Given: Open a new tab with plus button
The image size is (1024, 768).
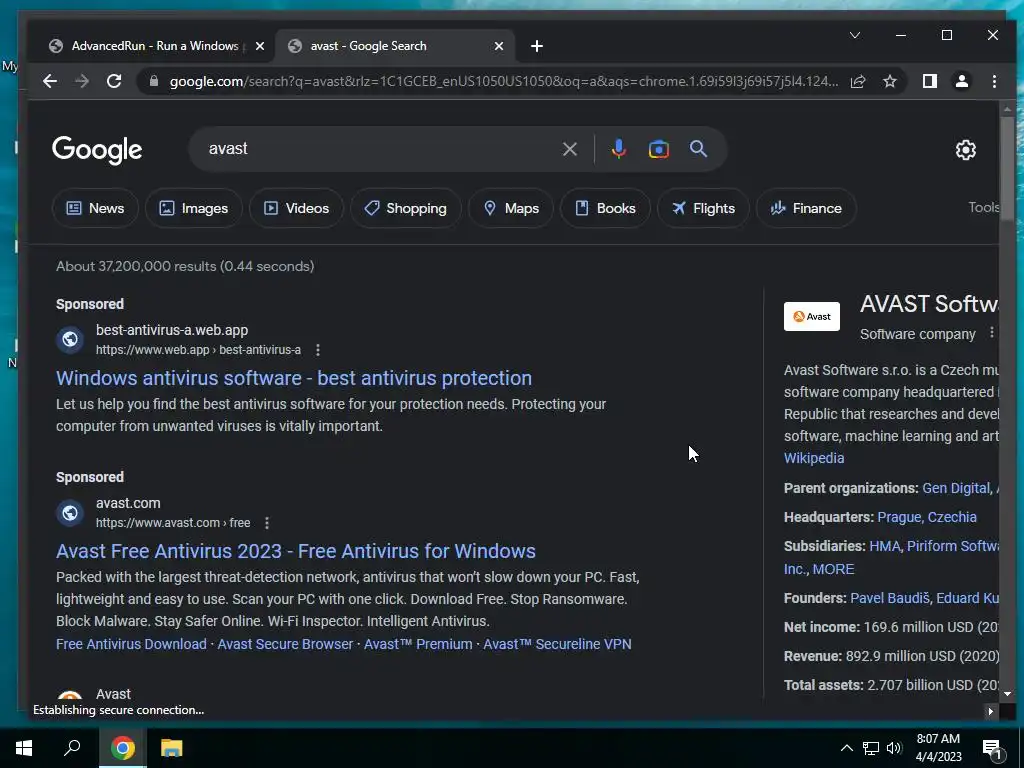Looking at the screenshot, I should [537, 46].
